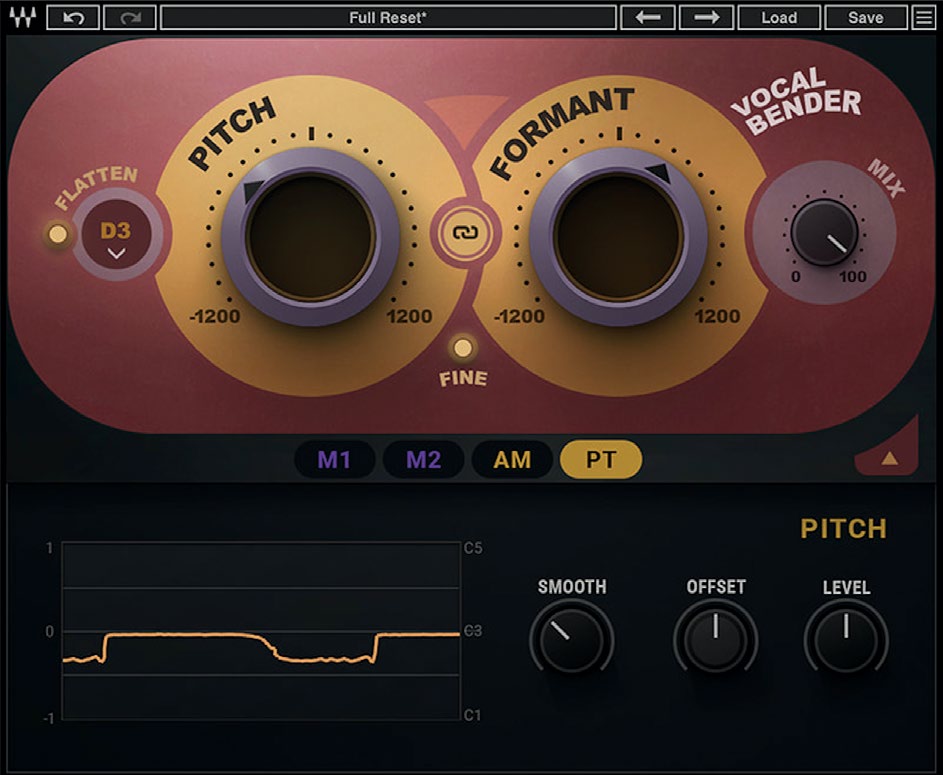Screen dimensions: 943x775
Task: Click the C5 graph label
Action: [473, 548]
